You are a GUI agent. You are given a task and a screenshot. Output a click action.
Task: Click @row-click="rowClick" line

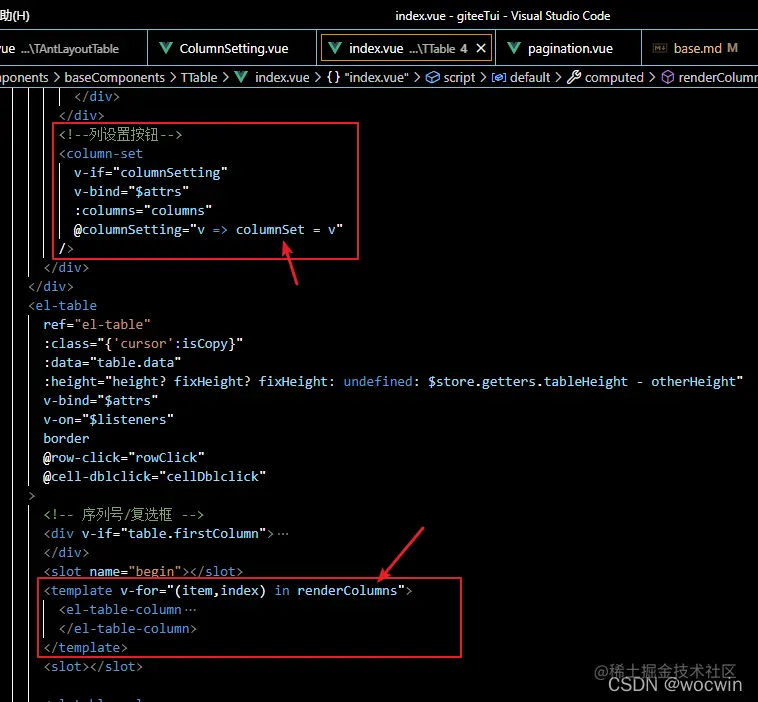pyautogui.click(x=124, y=457)
